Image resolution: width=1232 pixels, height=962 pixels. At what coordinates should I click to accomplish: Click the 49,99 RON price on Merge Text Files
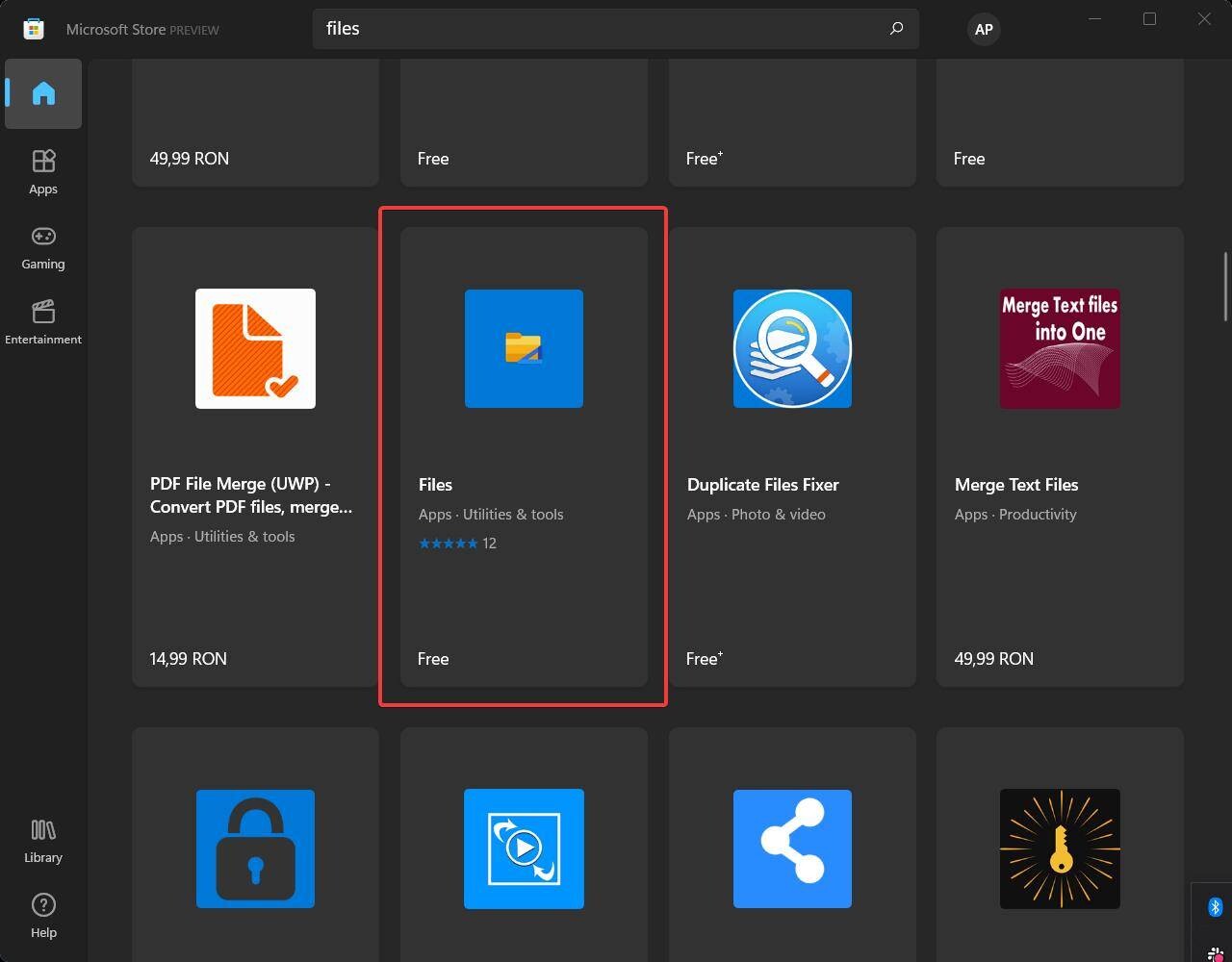(993, 659)
